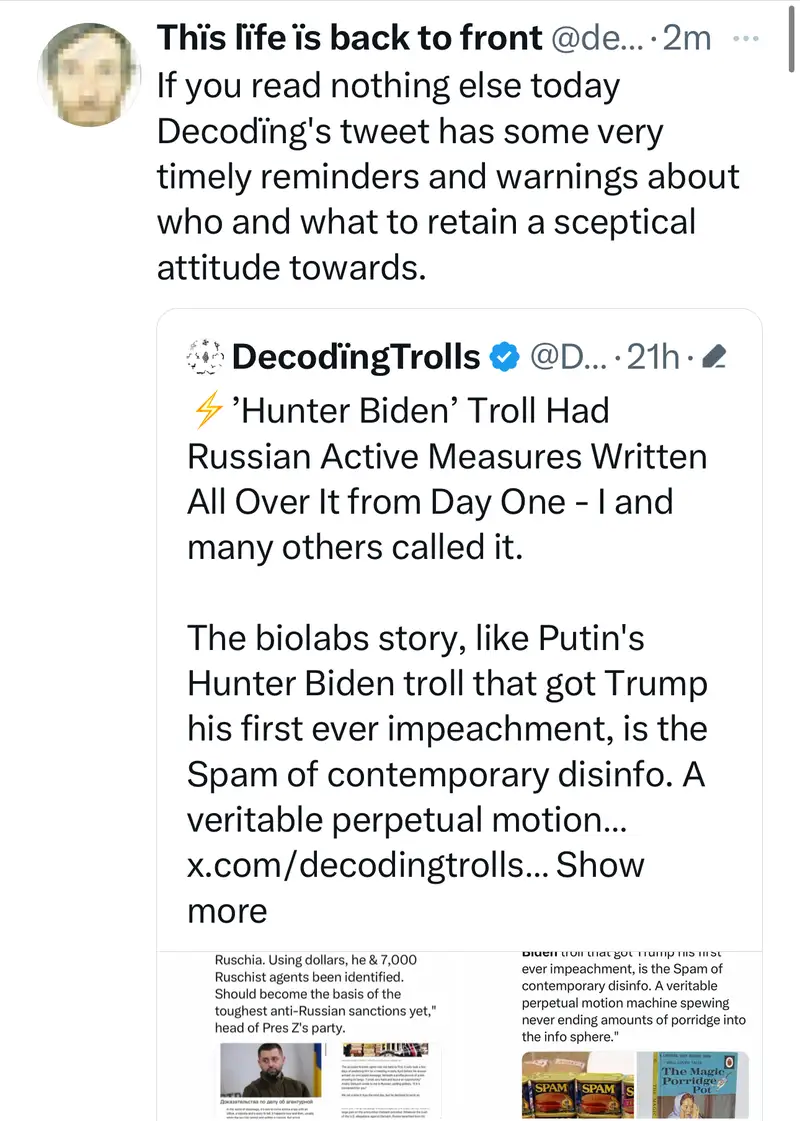Open the 2m timestamp link

pyautogui.click(x=687, y=38)
